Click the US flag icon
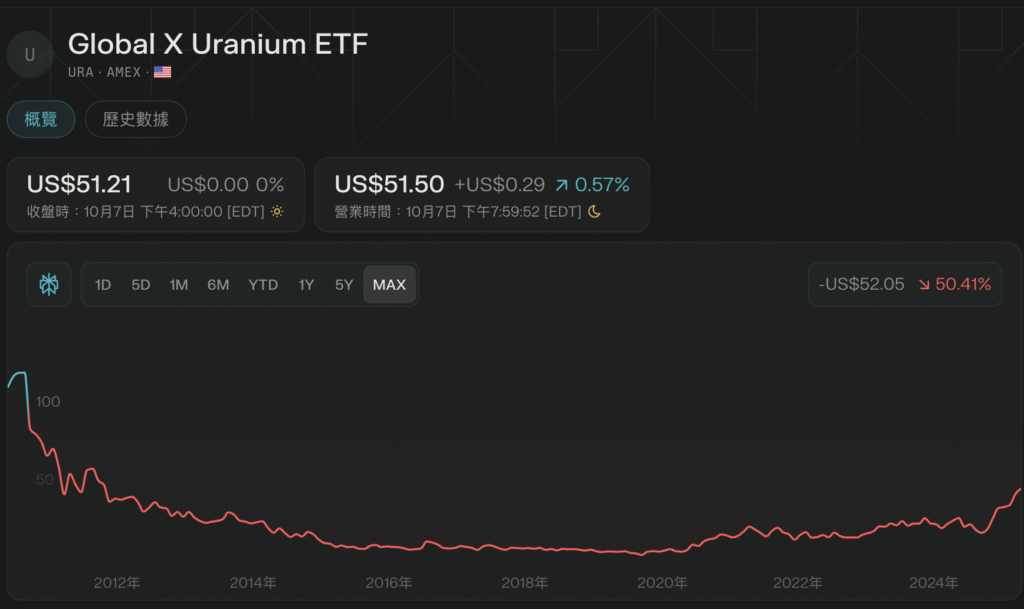Screen dimensions: 1024x609 pyautogui.click(x=162, y=72)
